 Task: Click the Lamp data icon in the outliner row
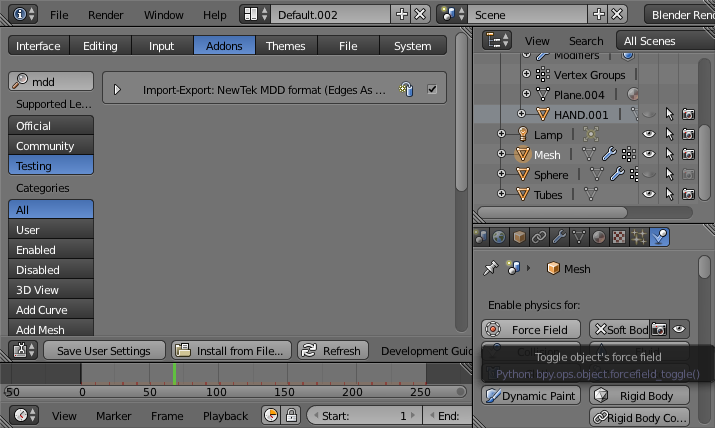(x=591, y=134)
